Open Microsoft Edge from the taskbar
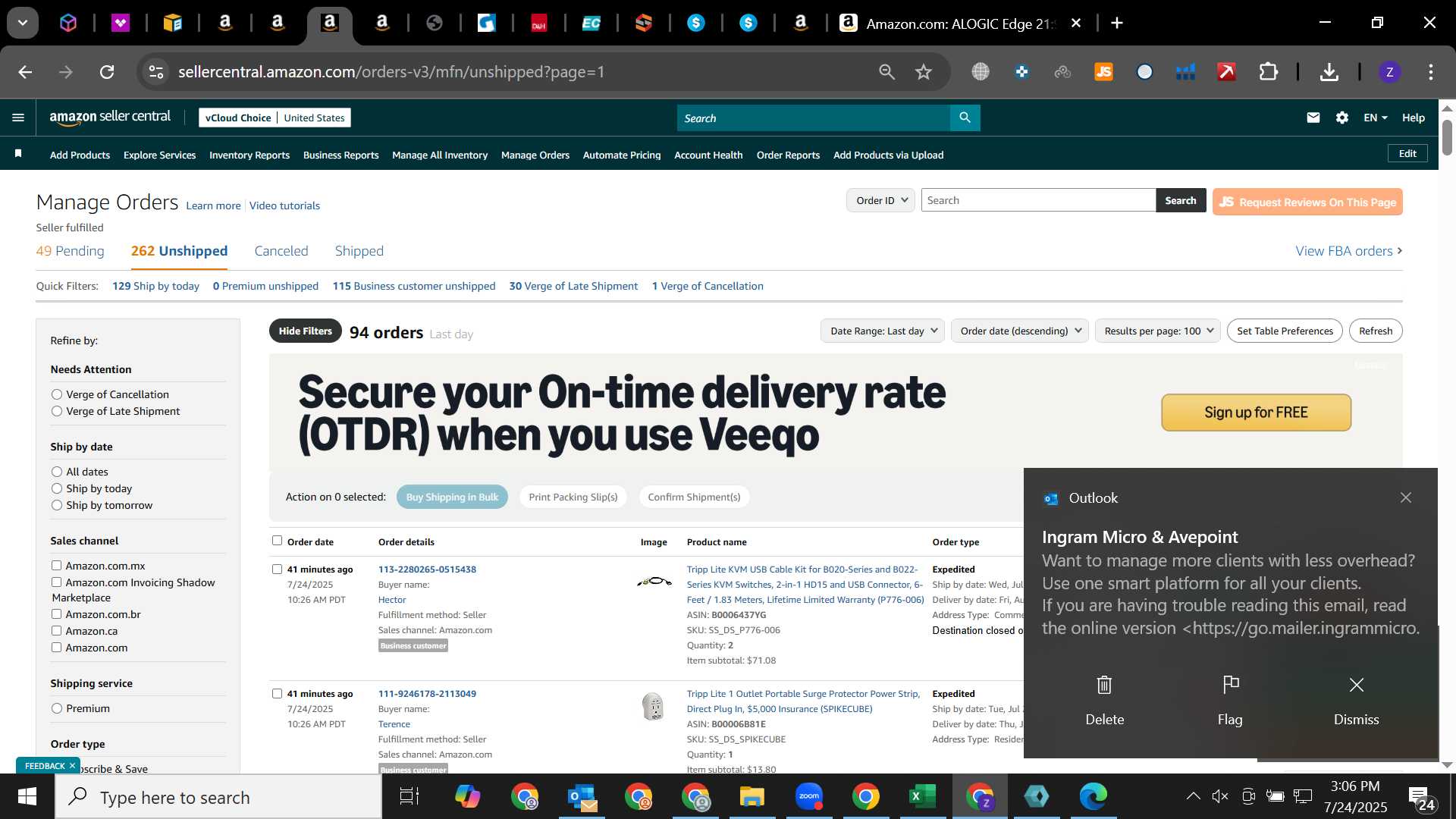Viewport: 1456px width, 819px height. point(1093,797)
